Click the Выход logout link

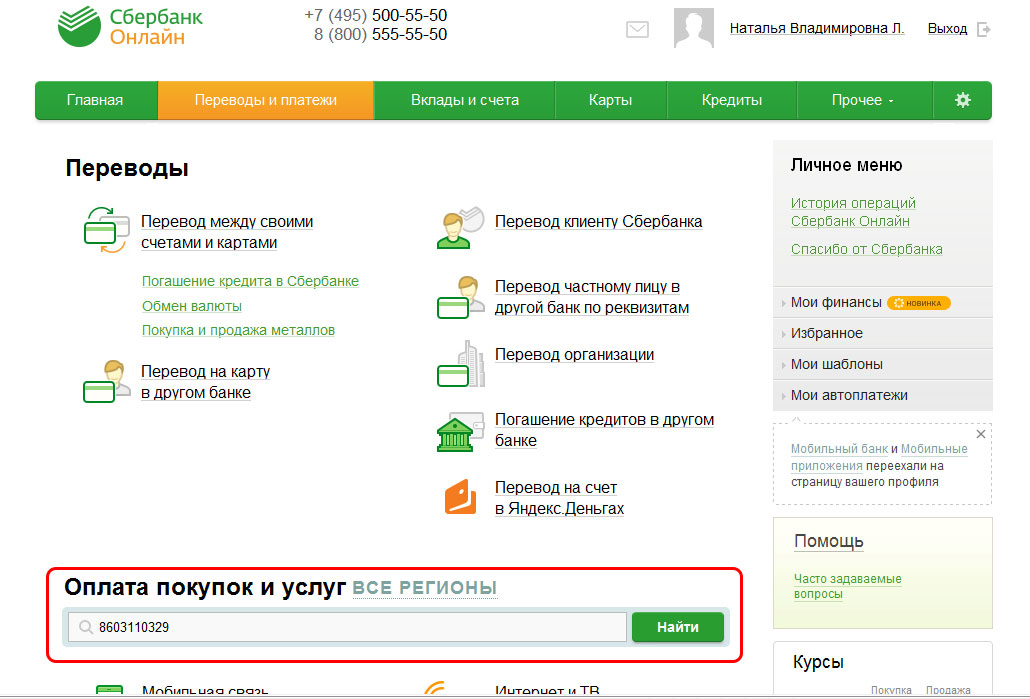[x=947, y=28]
